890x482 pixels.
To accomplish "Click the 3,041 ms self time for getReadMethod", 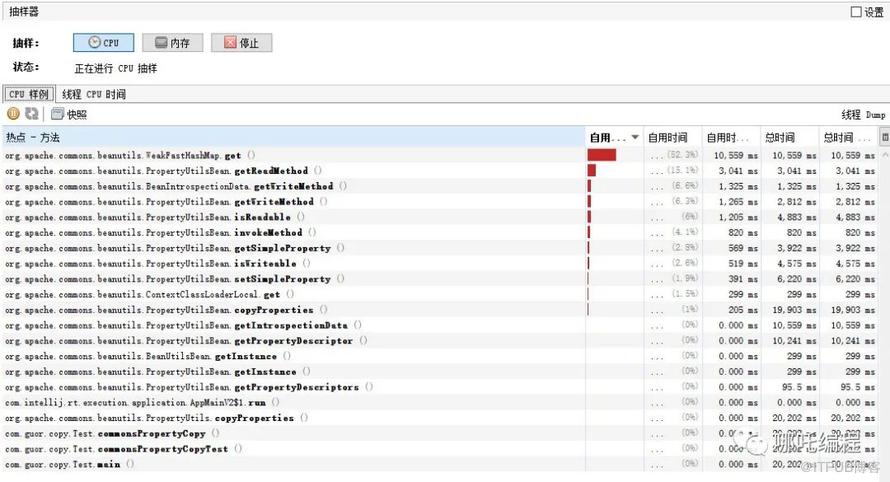I will coord(738,170).
